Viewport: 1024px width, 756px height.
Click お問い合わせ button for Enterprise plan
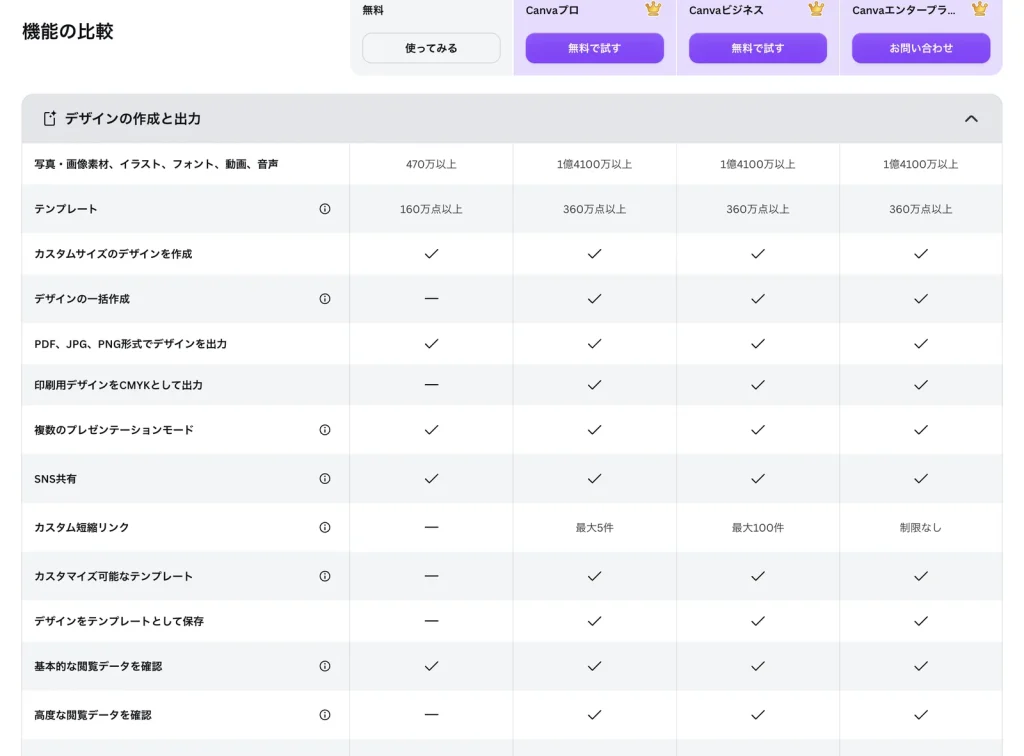[x=921, y=48]
